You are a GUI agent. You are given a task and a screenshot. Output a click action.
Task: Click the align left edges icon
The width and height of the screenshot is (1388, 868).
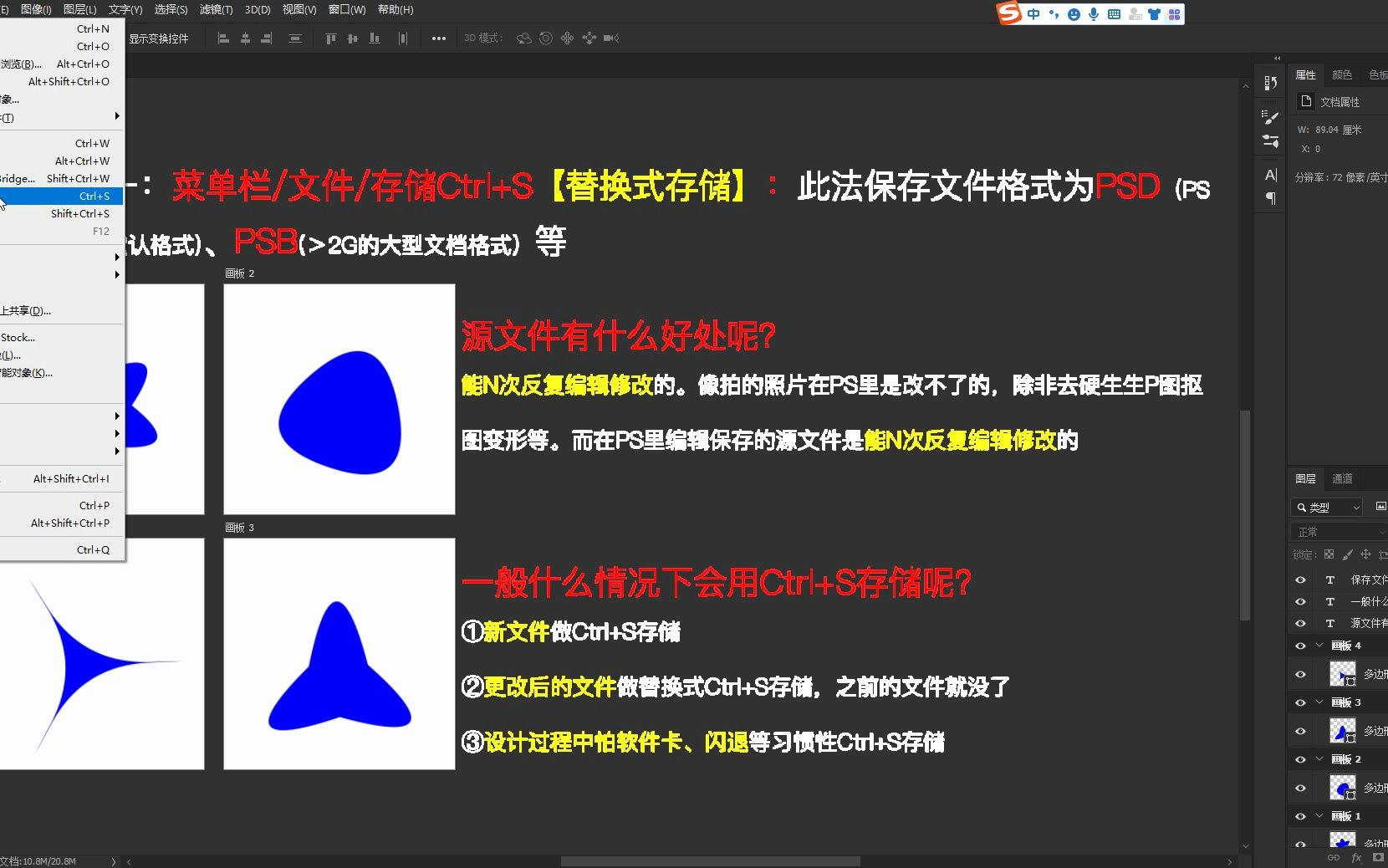[223, 38]
